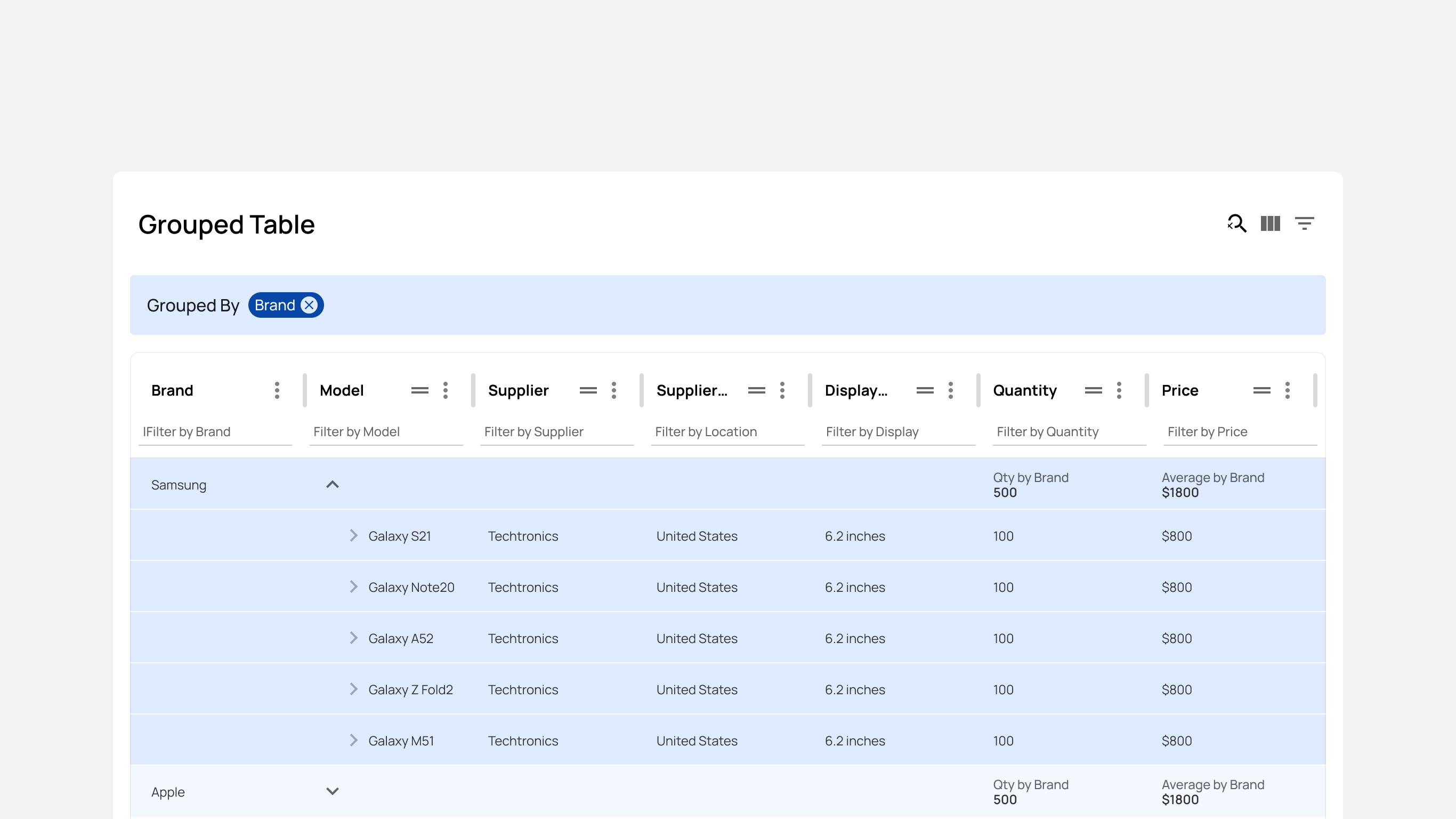Image resolution: width=1456 pixels, height=819 pixels.
Task: Click the Filter by Price field
Action: tap(1240, 431)
